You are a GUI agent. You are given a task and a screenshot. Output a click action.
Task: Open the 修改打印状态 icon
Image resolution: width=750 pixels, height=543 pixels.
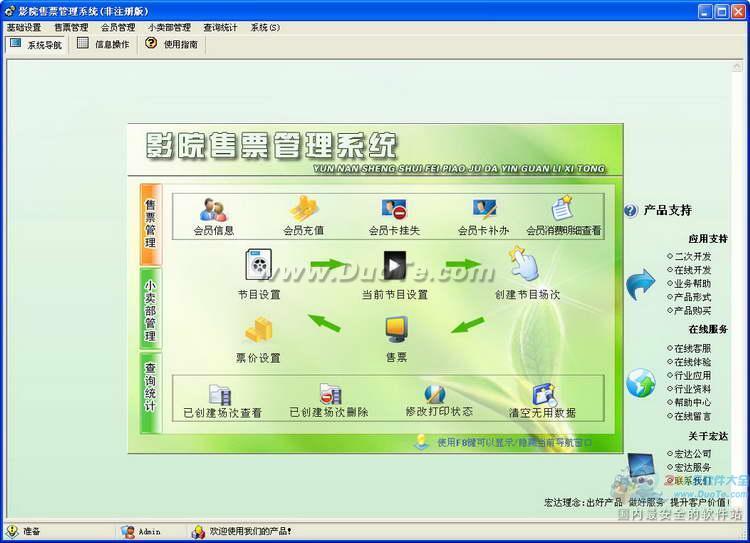pos(435,394)
